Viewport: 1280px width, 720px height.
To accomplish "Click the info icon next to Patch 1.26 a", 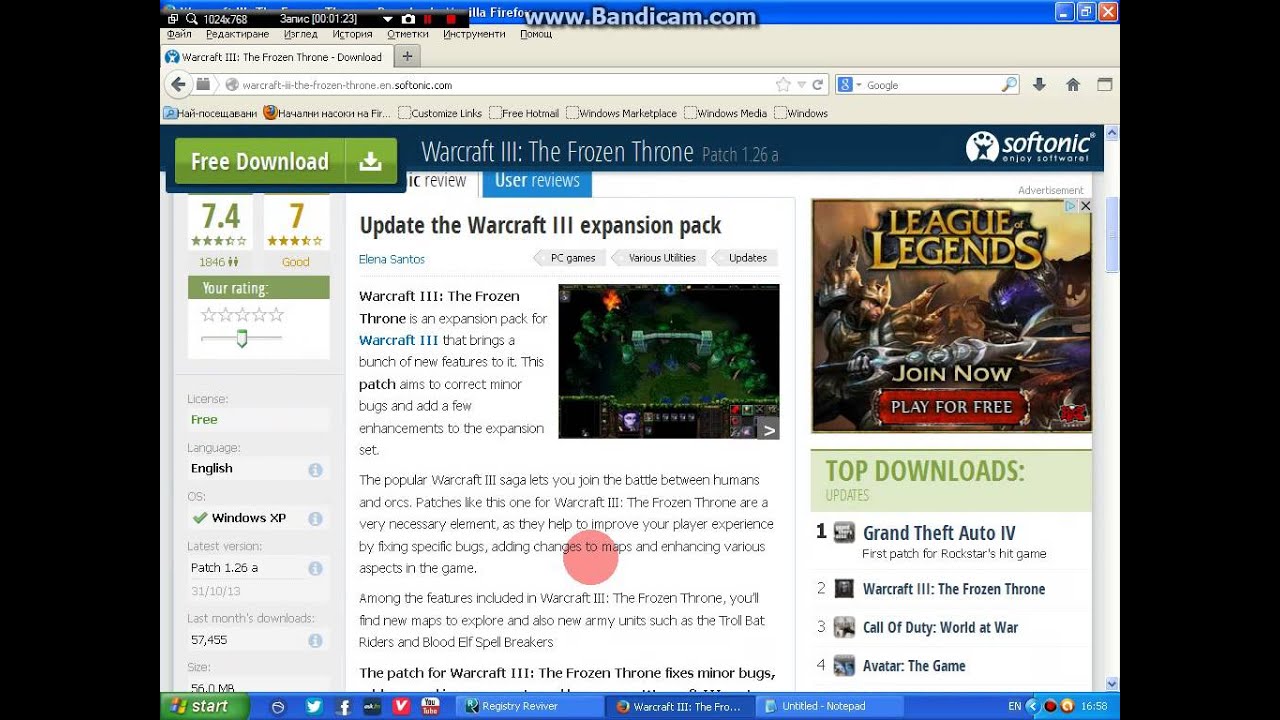I will click(315, 568).
